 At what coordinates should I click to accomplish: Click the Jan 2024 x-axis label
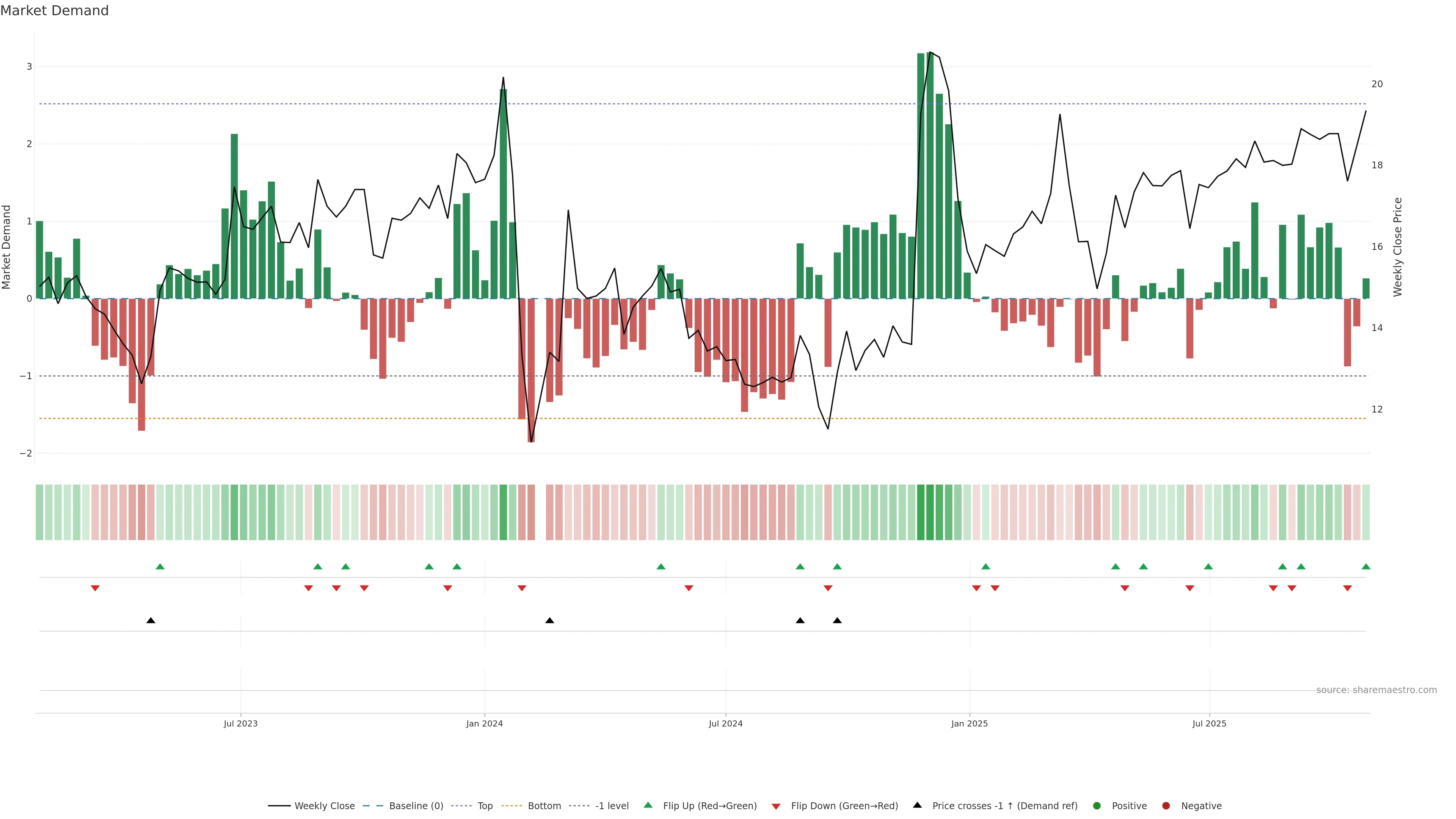[x=485, y=723]
